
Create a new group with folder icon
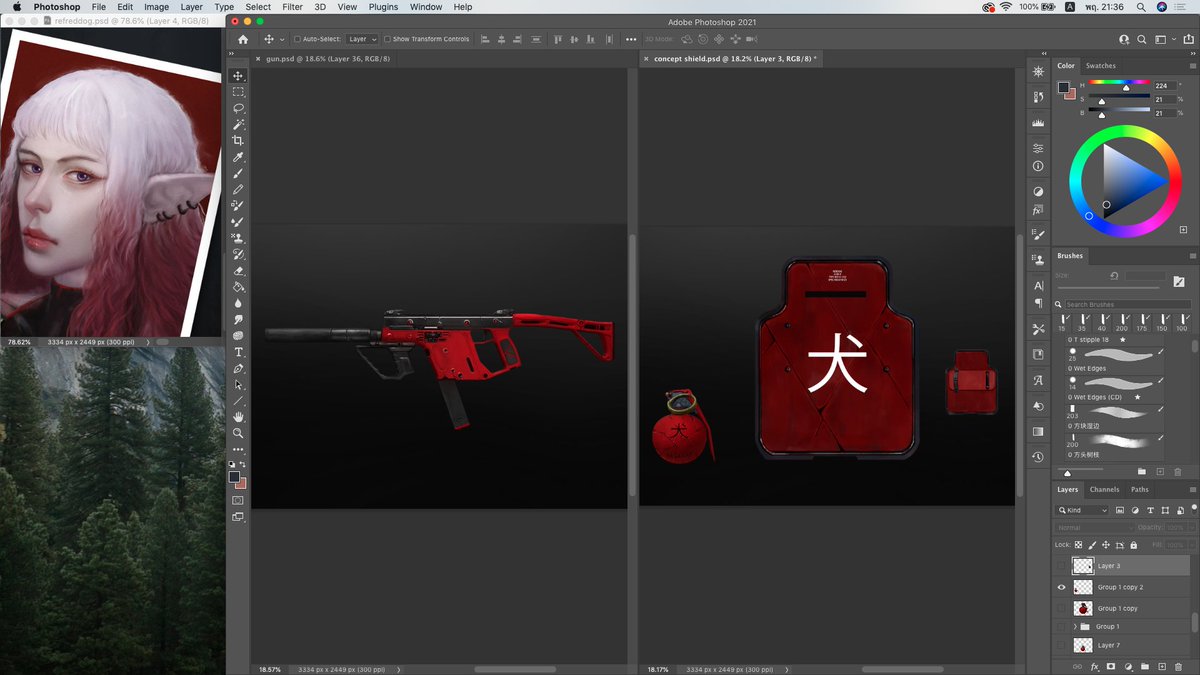coord(1145,666)
